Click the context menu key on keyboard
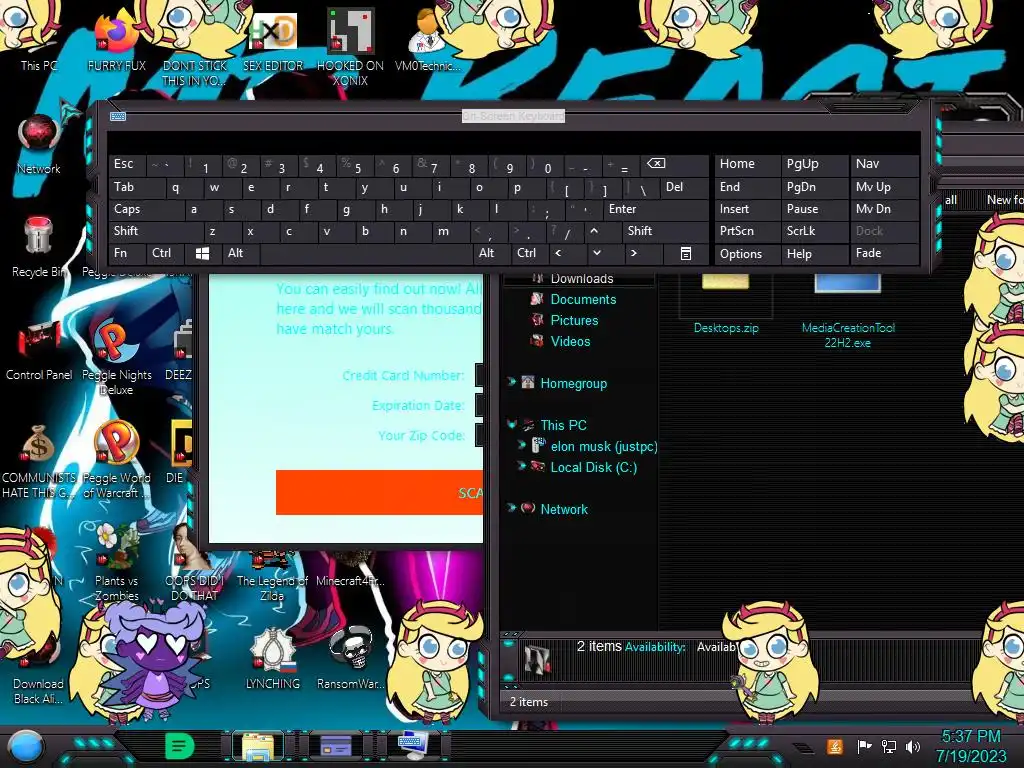Viewport: 1024px width, 768px height. click(685, 253)
